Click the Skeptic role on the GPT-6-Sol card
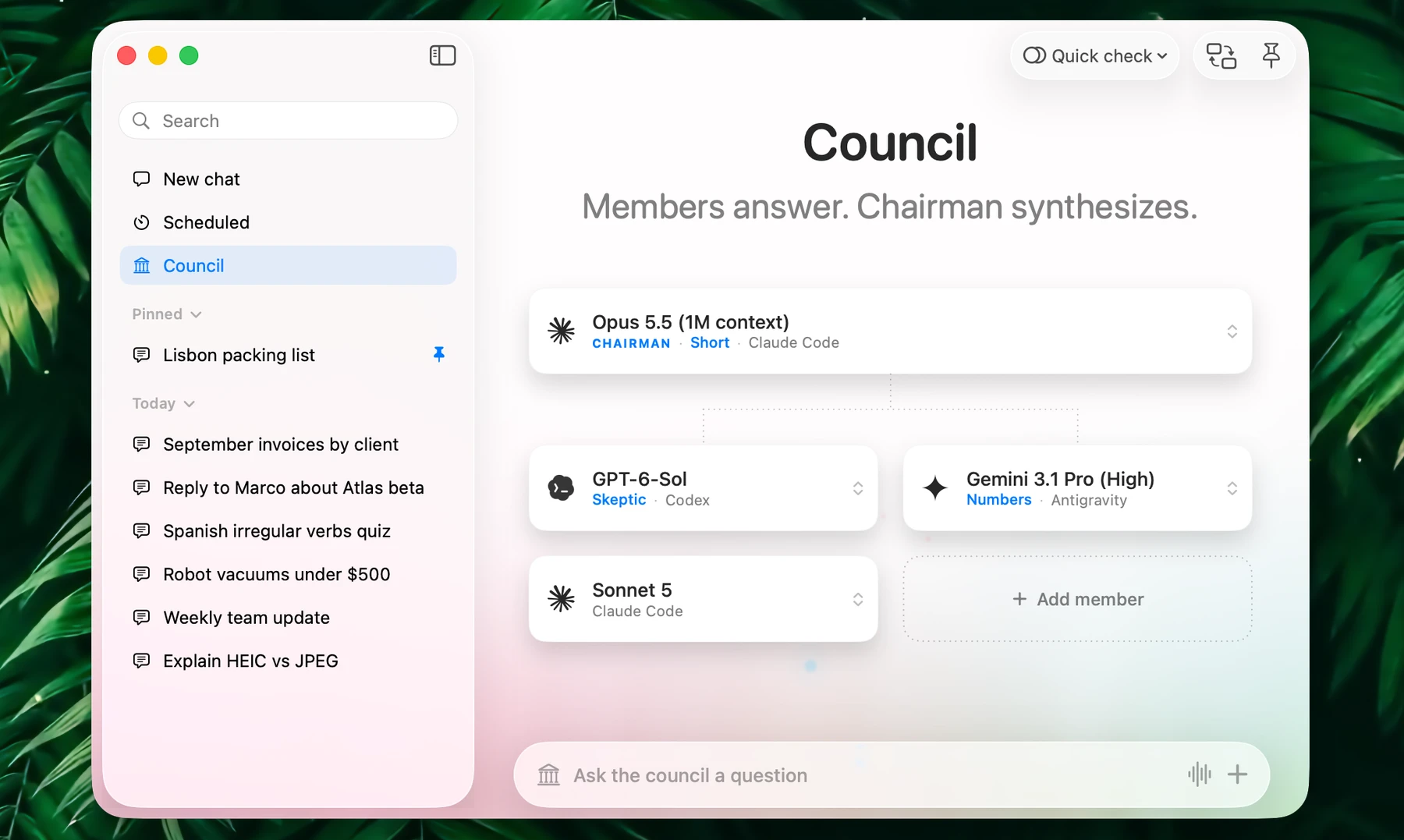This screenshot has height=840, width=1404. (619, 500)
